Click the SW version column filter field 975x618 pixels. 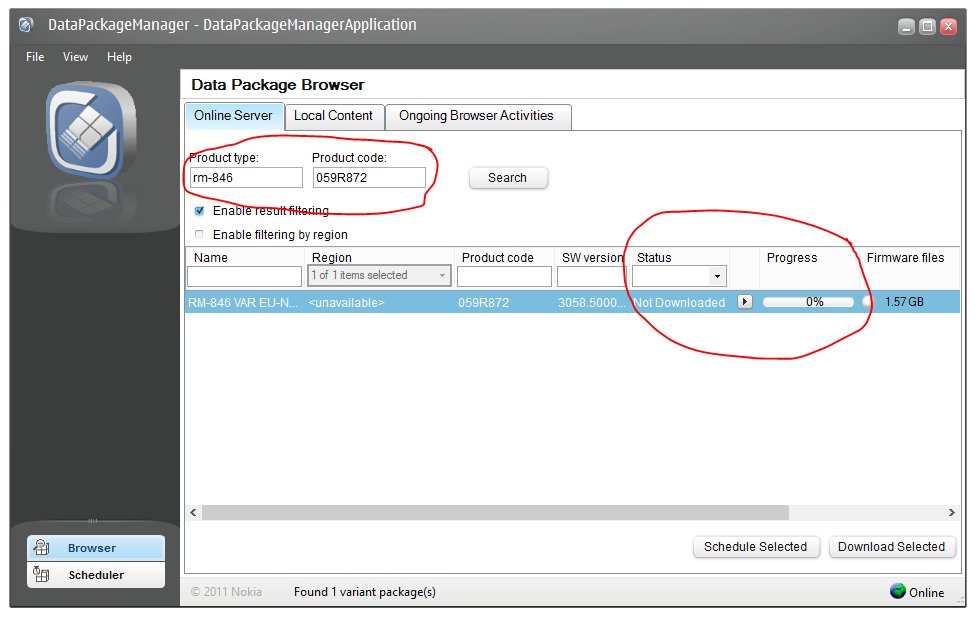click(x=592, y=276)
